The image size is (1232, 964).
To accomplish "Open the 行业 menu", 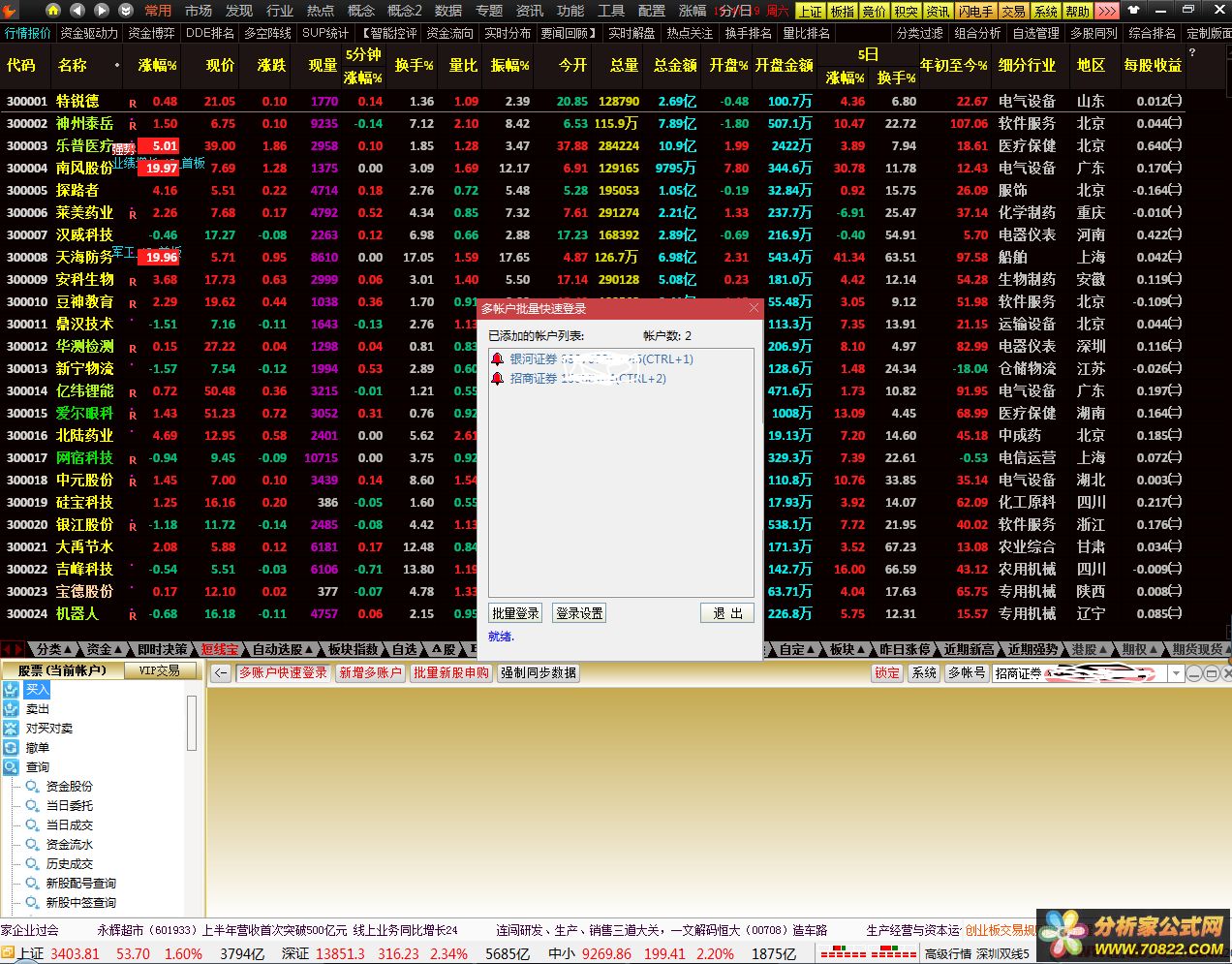I will pos(280,11).
